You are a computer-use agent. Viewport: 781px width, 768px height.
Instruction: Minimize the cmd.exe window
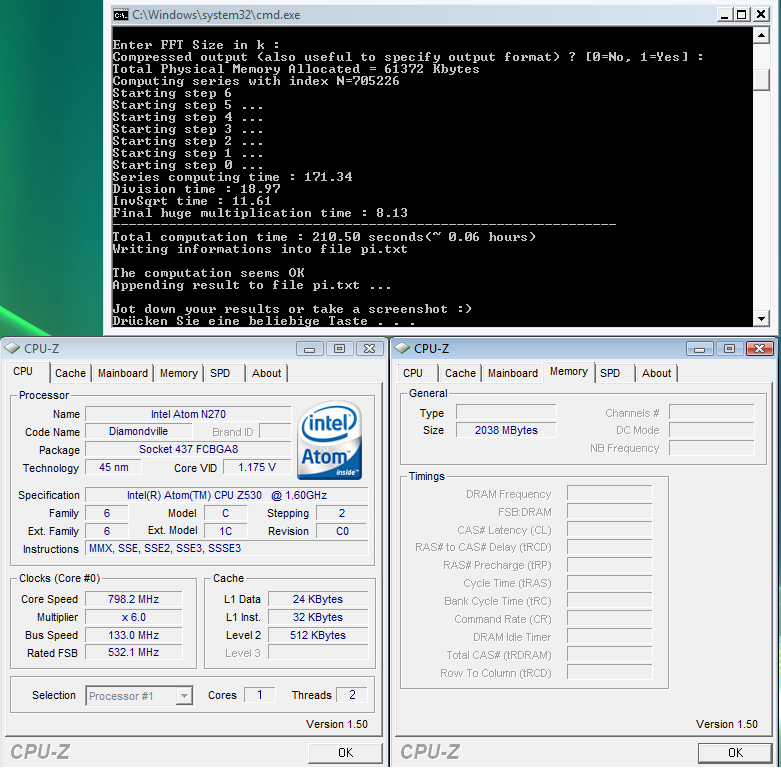[x=724, y=15]
